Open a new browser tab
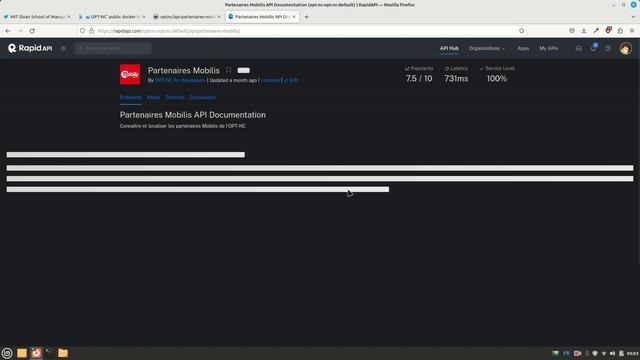Viewport: 640px width, 360px height. pos(306,17)
